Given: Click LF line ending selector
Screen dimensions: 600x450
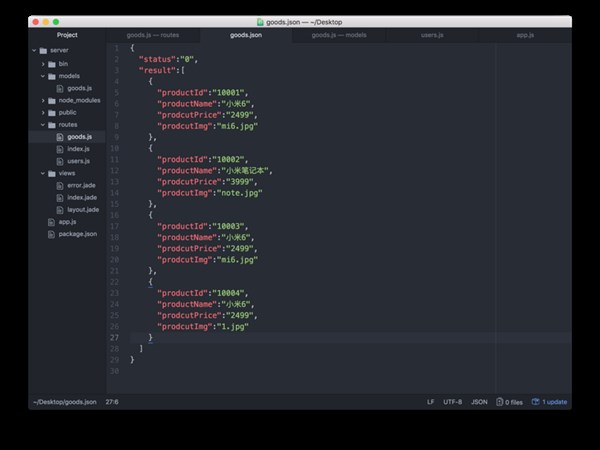Looking at the screenshot, I should pos(430,402).
